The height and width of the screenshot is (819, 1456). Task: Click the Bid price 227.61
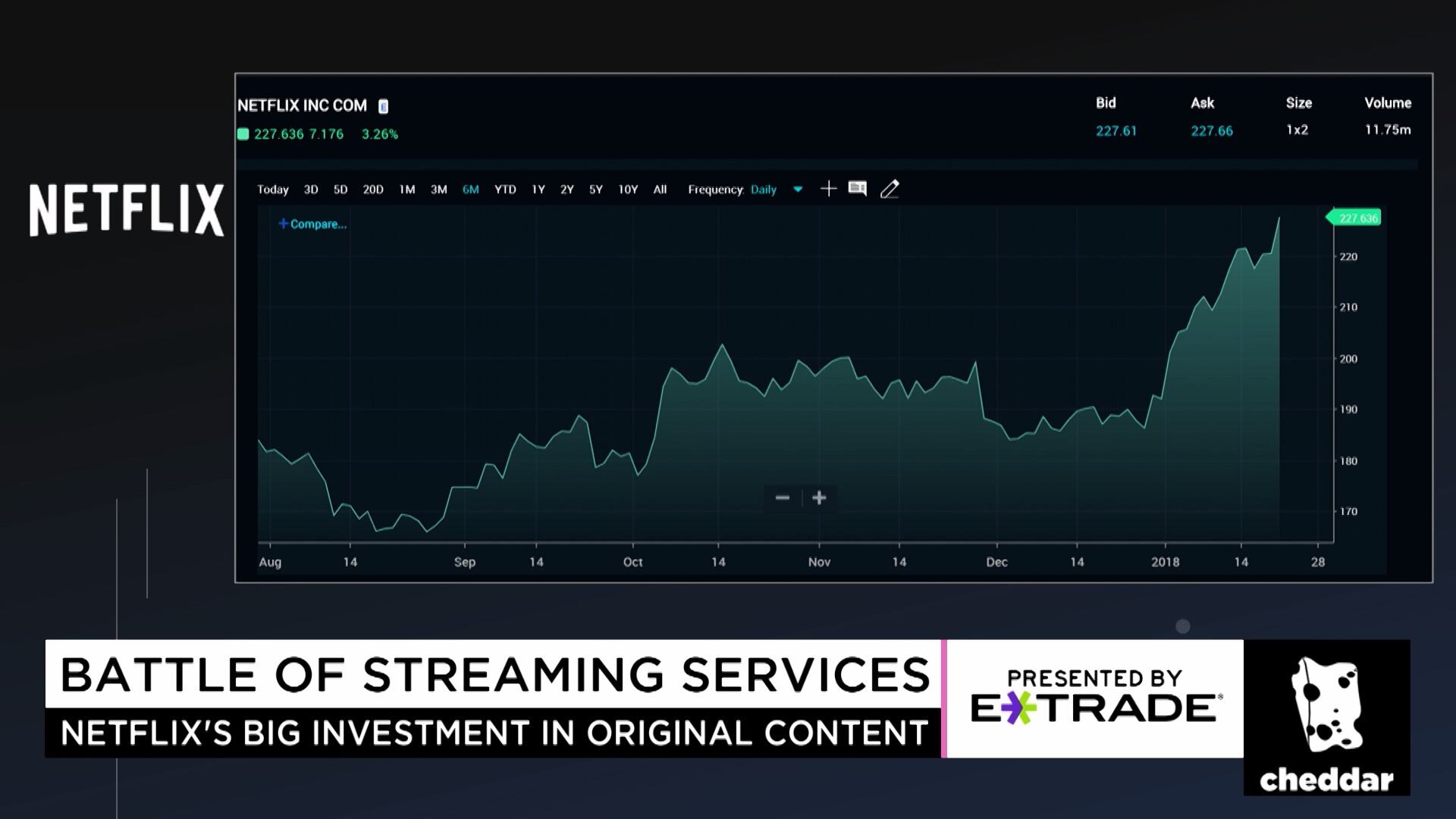pos(1116,131)
